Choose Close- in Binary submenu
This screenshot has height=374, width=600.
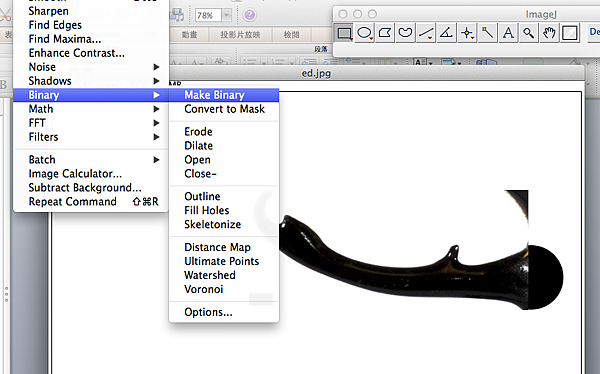(224, 174)
